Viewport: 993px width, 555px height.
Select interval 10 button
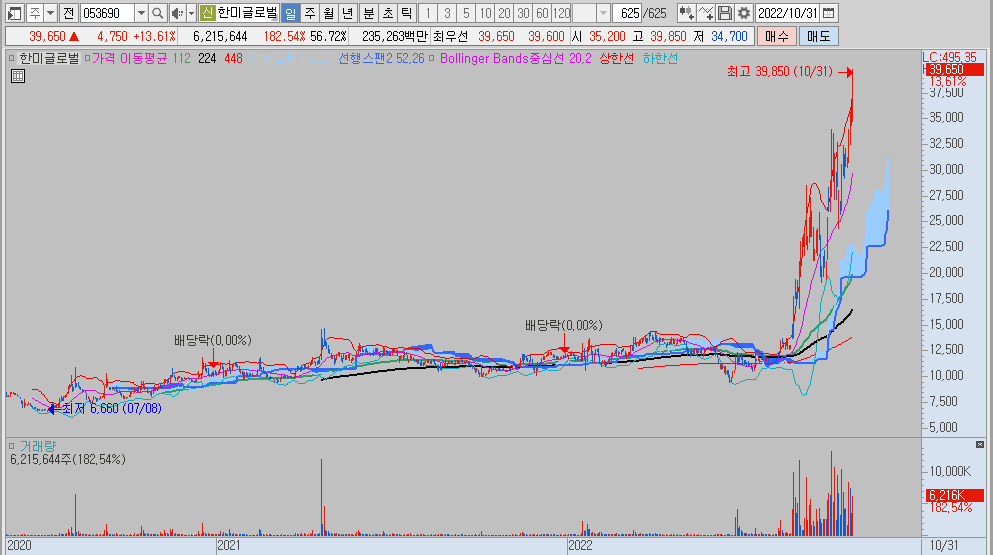pyautogui.click(x=485, y=13)
